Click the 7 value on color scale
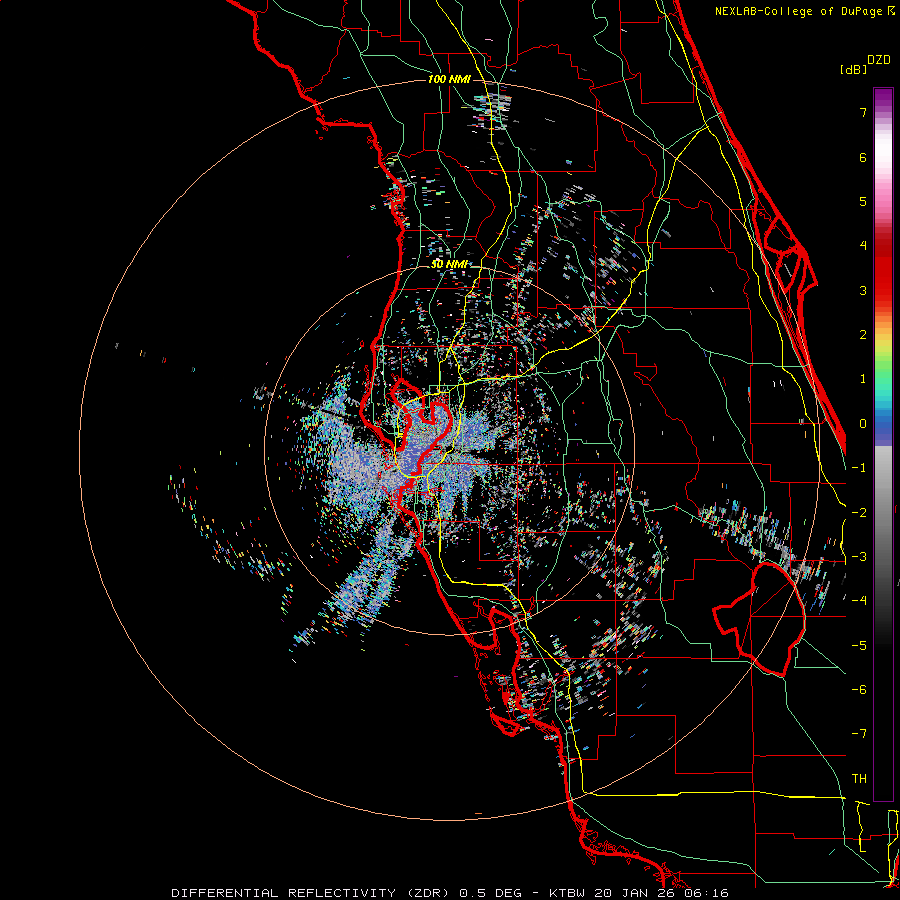This screenshot has width=900, height=900. (863, 112)
